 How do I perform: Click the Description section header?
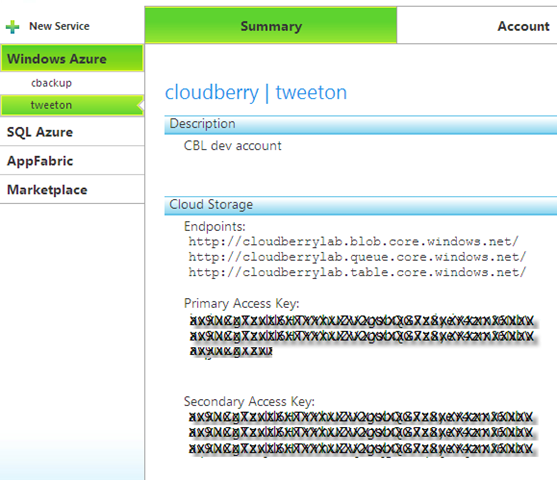coord(361,125)
